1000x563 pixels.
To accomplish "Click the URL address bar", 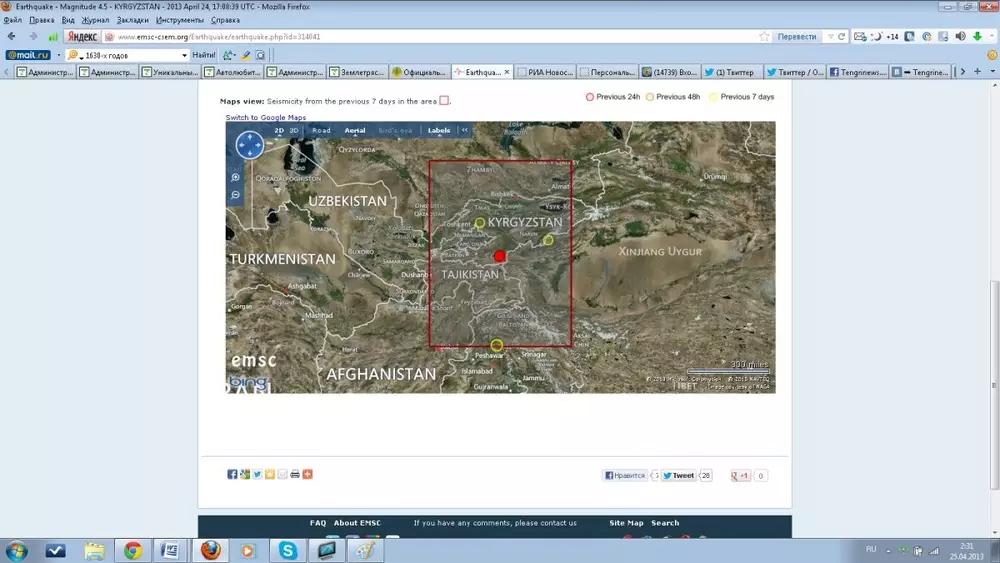I will click(x=430, y=36).
